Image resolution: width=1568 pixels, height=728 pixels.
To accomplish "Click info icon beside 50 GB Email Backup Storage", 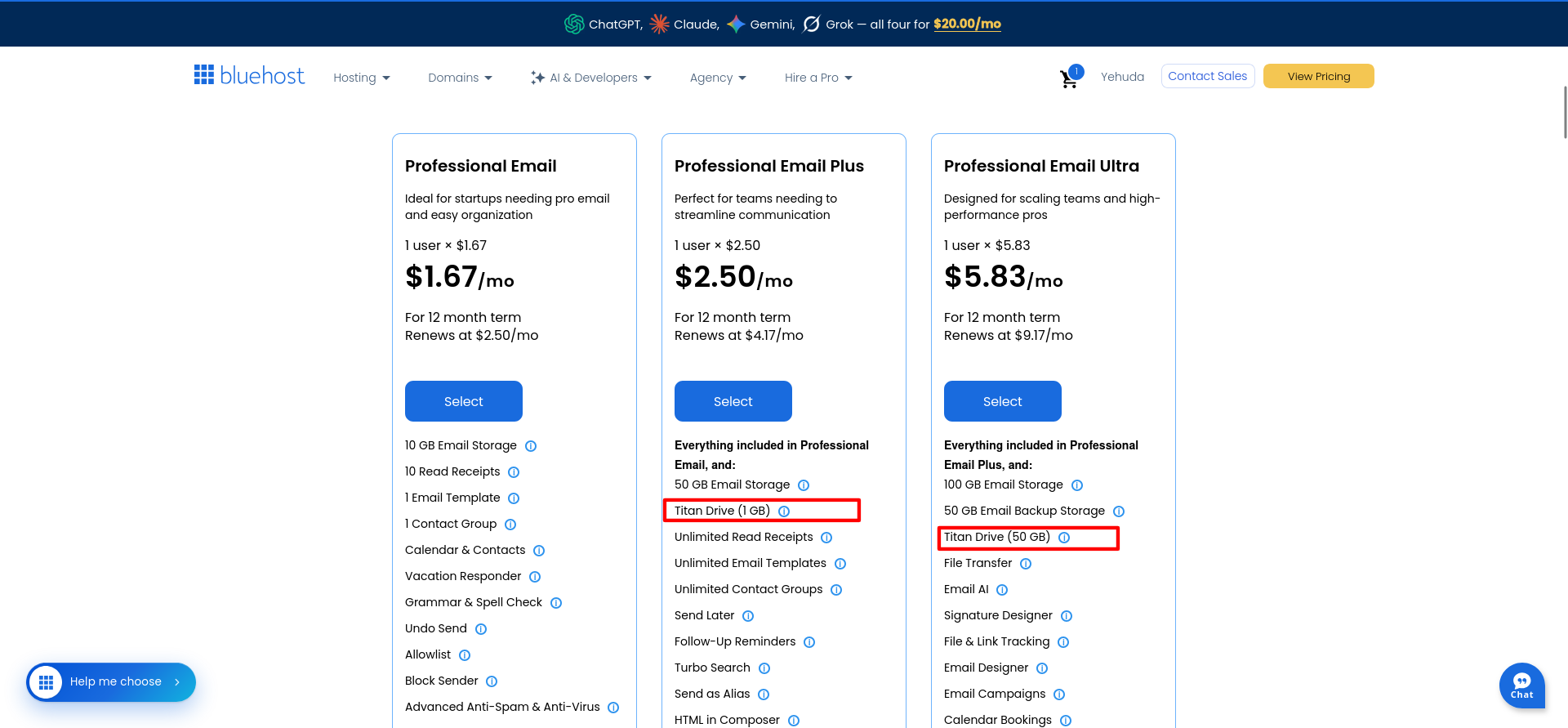I will coord(1119,511).
